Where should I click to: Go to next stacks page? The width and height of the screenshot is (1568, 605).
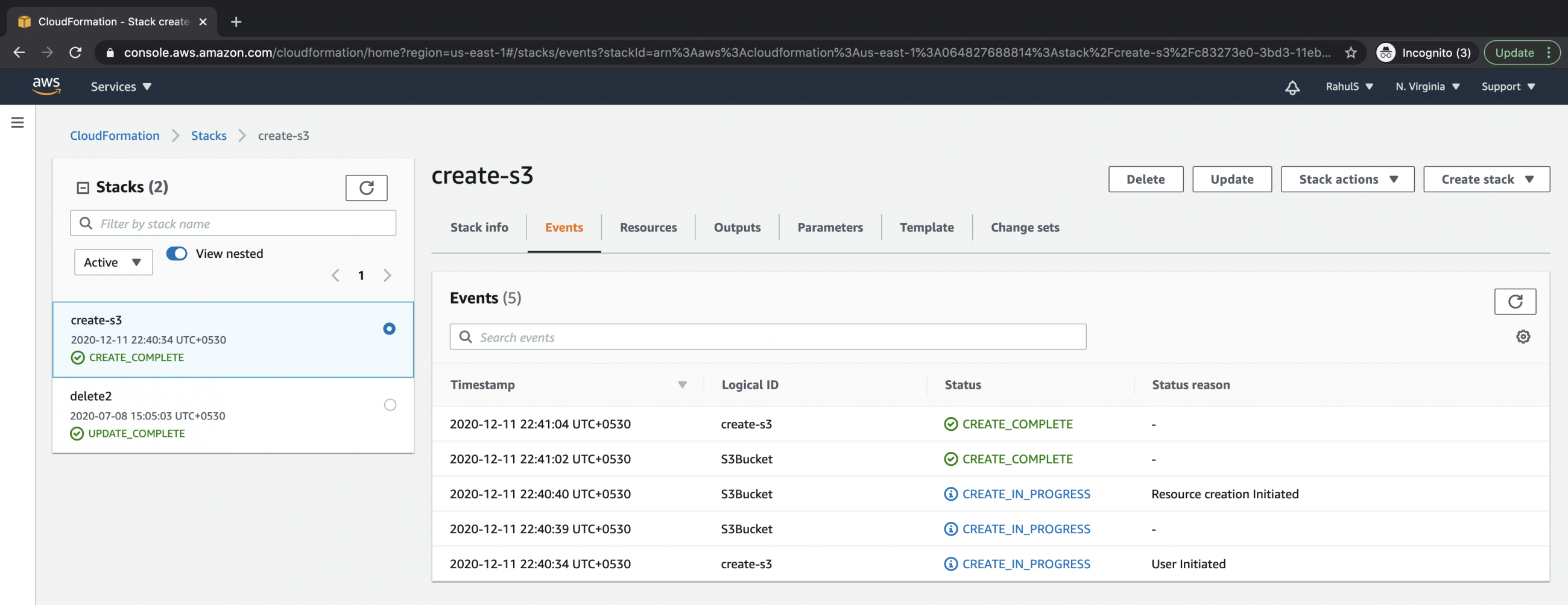tap(387, 275)
